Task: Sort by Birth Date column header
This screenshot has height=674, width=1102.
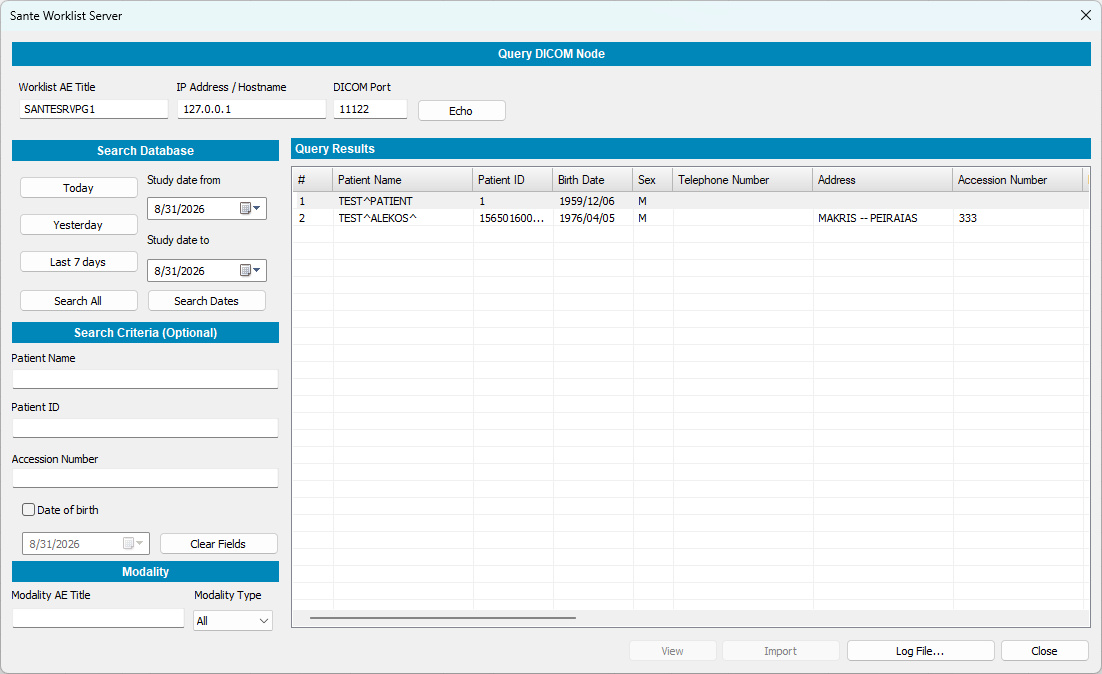Action: pyautogui.click(x=593, y=180)
